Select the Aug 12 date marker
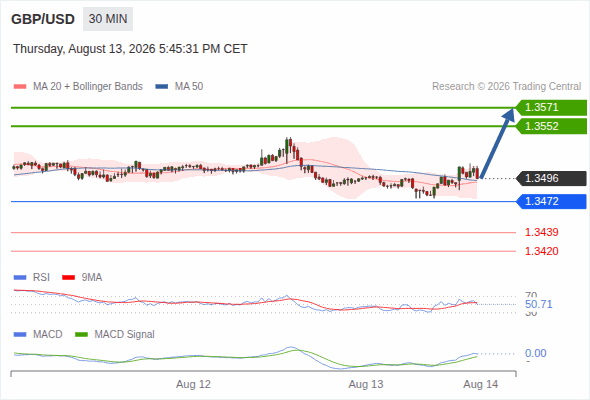The width and height of the screenshot is (590, 400). [x=193, y=384]
